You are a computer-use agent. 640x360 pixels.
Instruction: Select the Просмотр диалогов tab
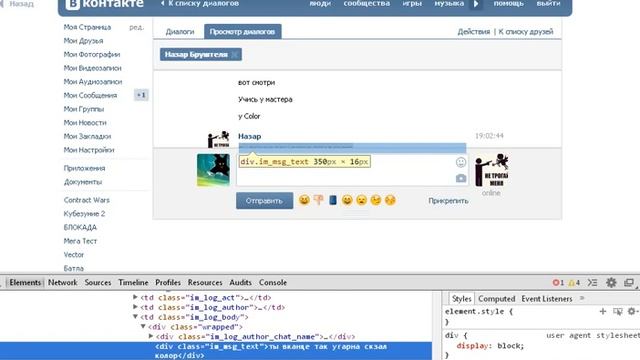pos(242,32)
